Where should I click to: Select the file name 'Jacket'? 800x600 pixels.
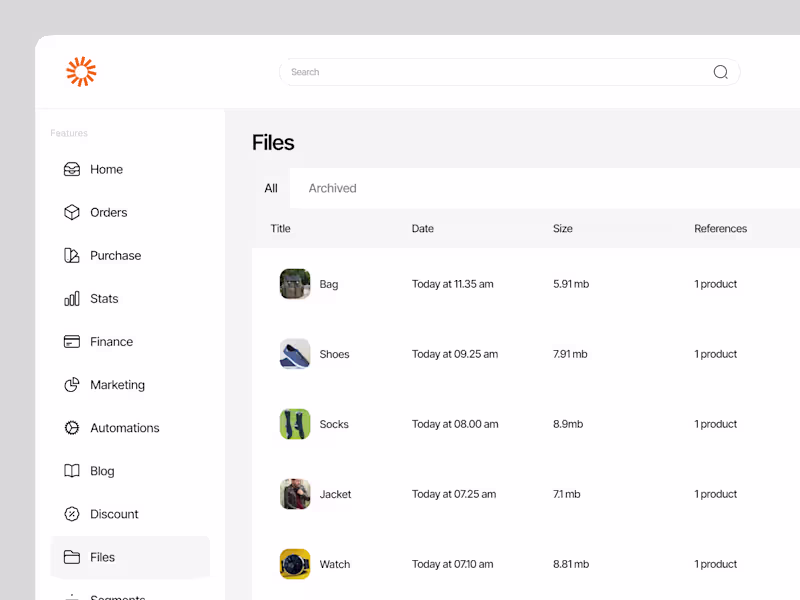(335, 494)
